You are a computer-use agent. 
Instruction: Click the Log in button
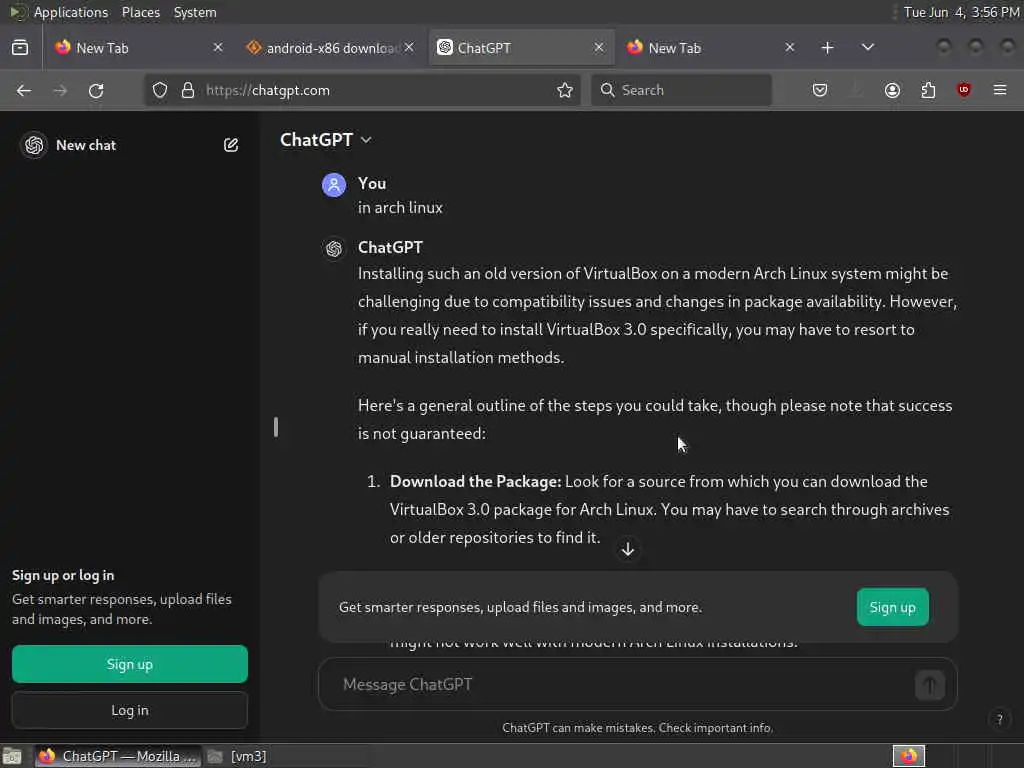point(129,710)
